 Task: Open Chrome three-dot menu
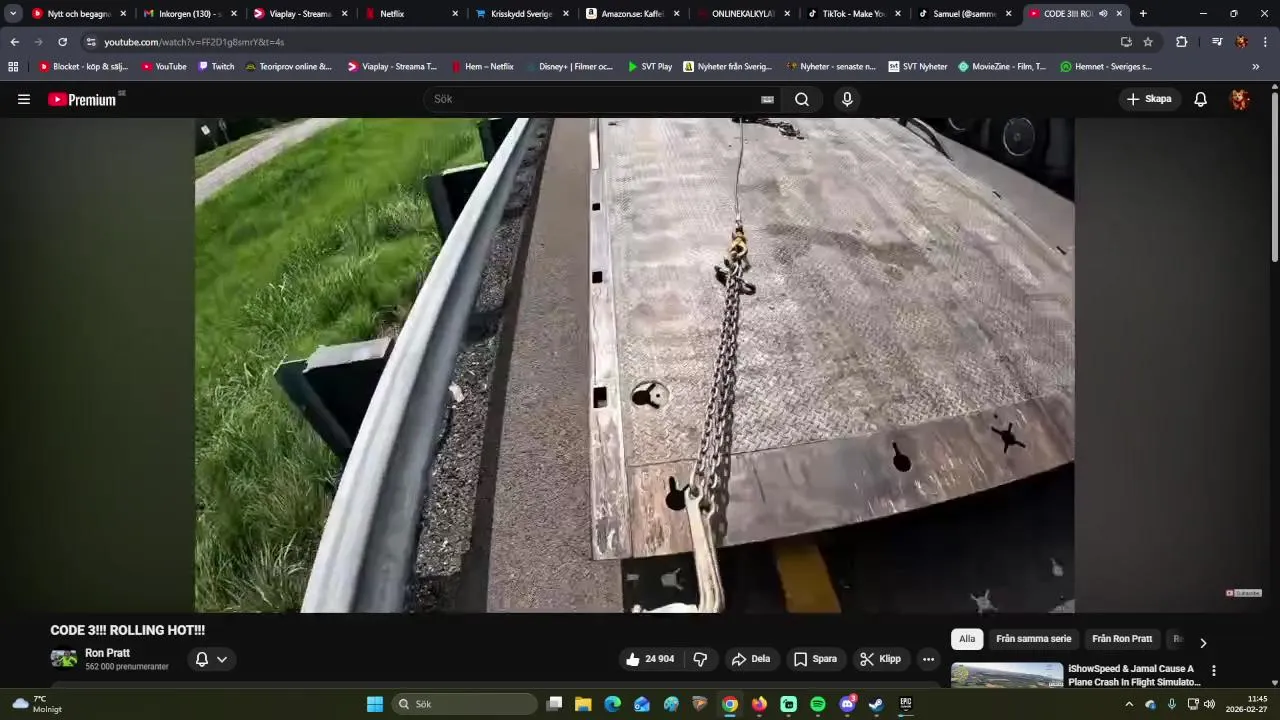pos(1265,42)
